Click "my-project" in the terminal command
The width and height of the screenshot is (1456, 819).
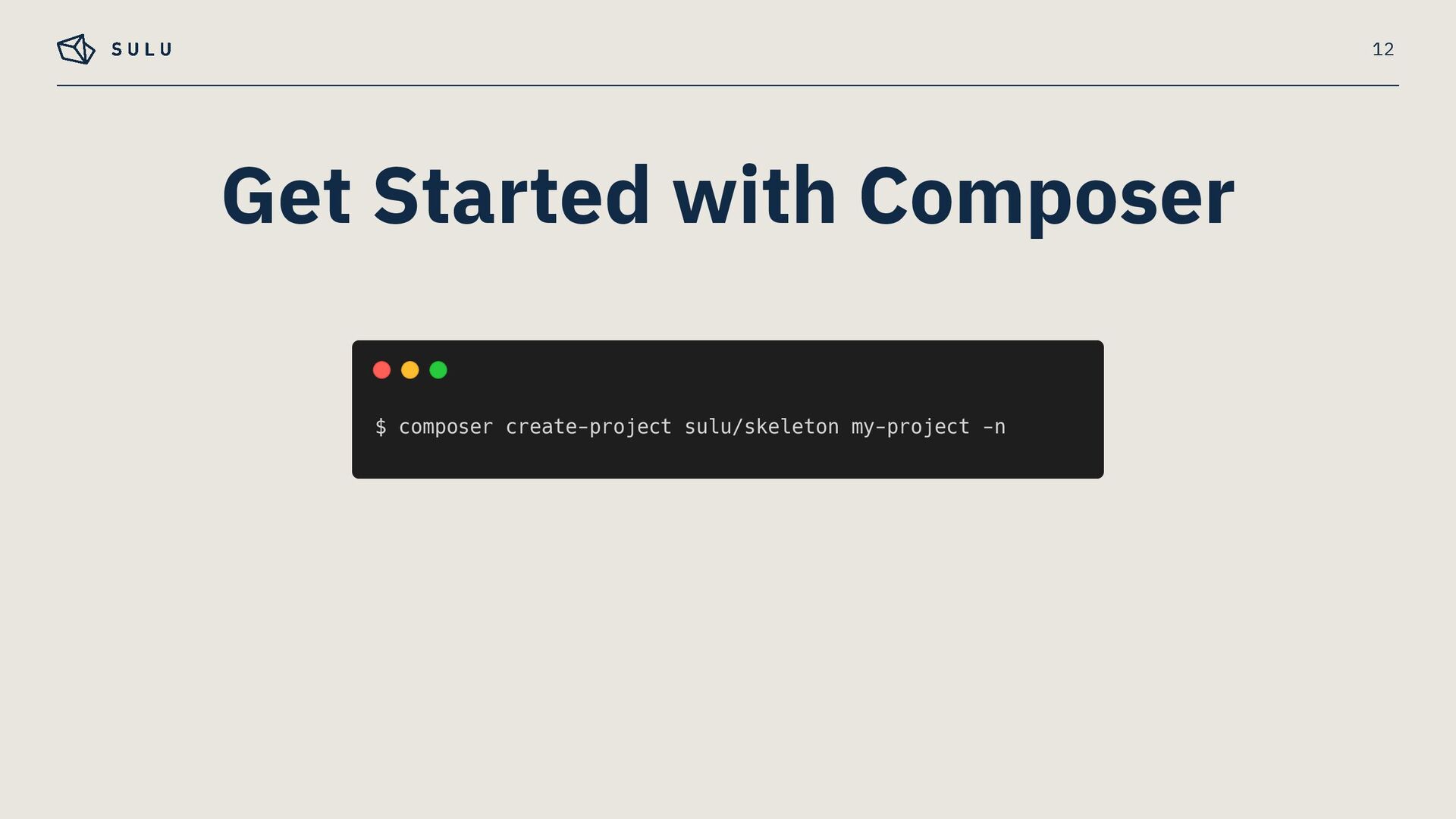[910, 427]
